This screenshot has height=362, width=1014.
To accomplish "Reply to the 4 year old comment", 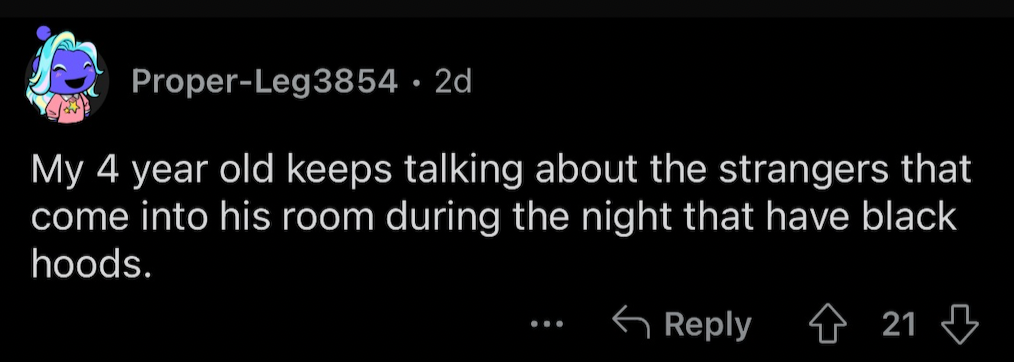I will [682, 325].
